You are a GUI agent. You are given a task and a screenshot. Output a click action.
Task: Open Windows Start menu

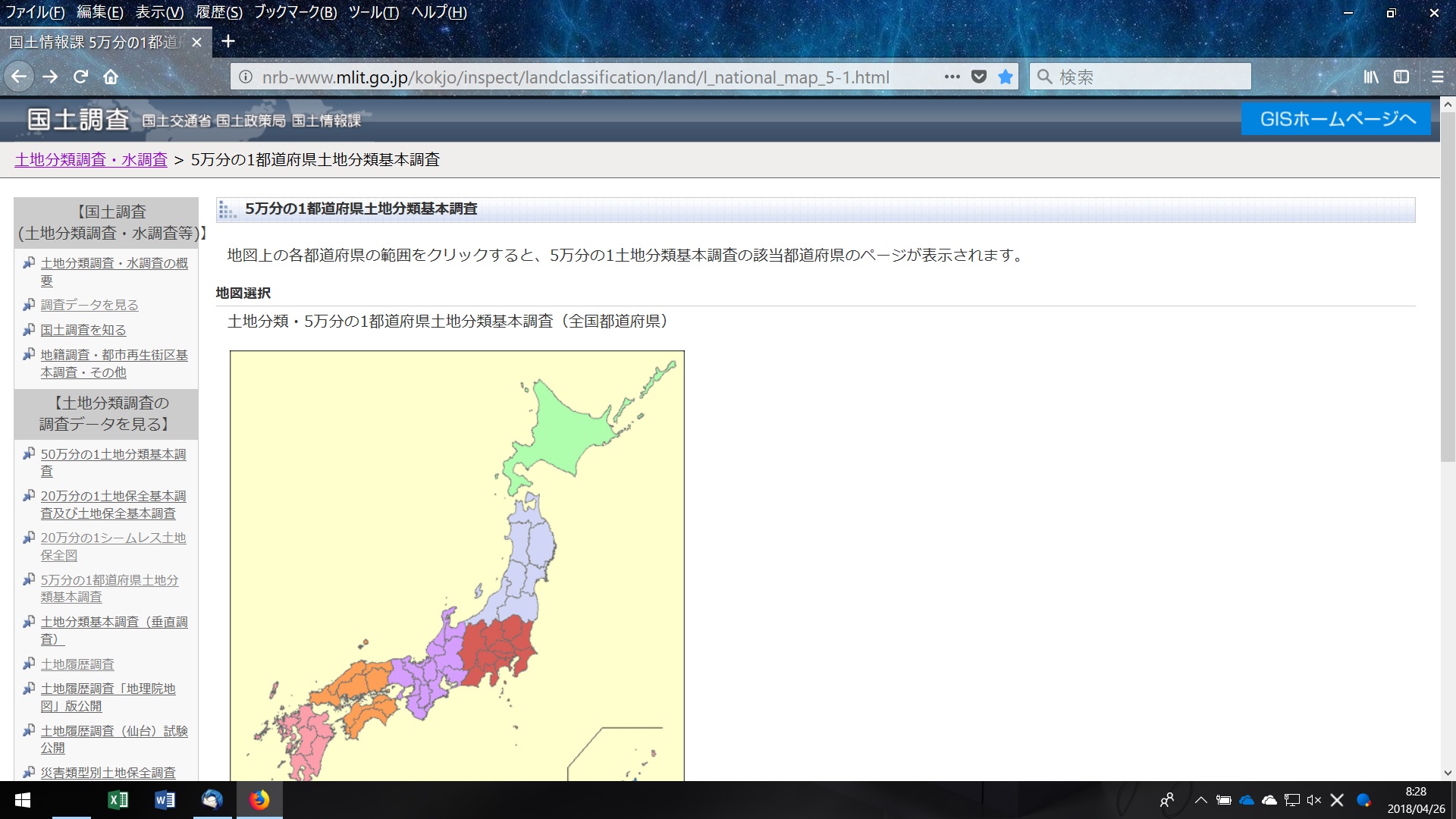[x=23, y=800]
